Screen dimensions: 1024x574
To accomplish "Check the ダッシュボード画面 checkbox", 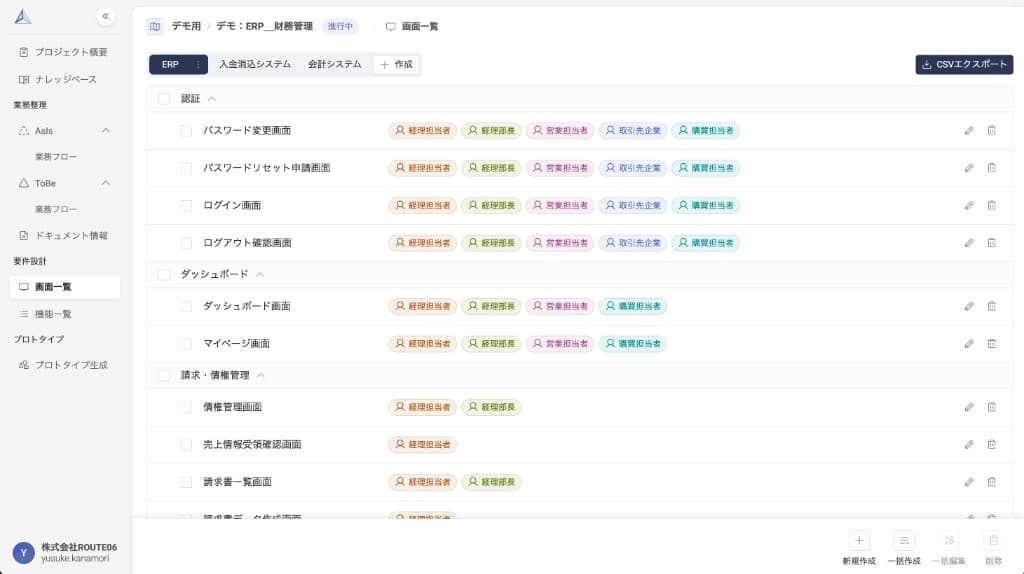I will [186, 306].
